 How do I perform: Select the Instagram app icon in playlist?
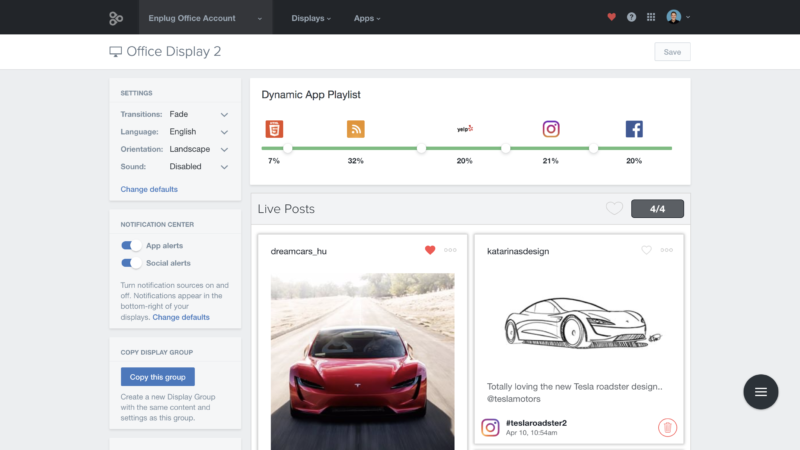[551, 129]
